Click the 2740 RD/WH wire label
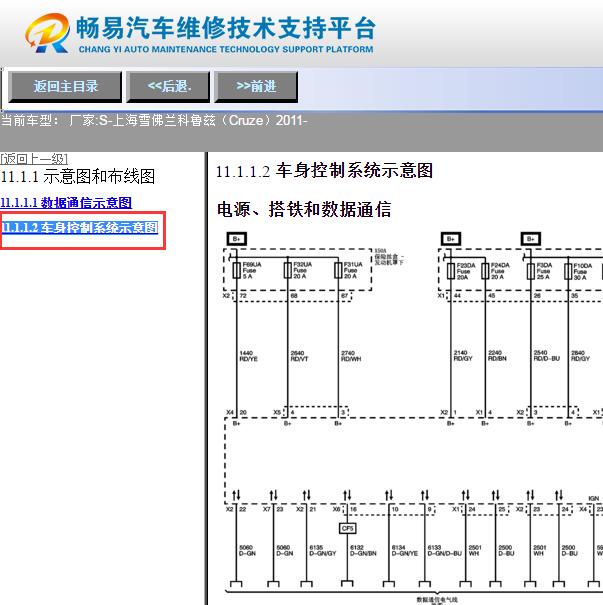Viewport: 603px width, 605px height. (351, 356)
